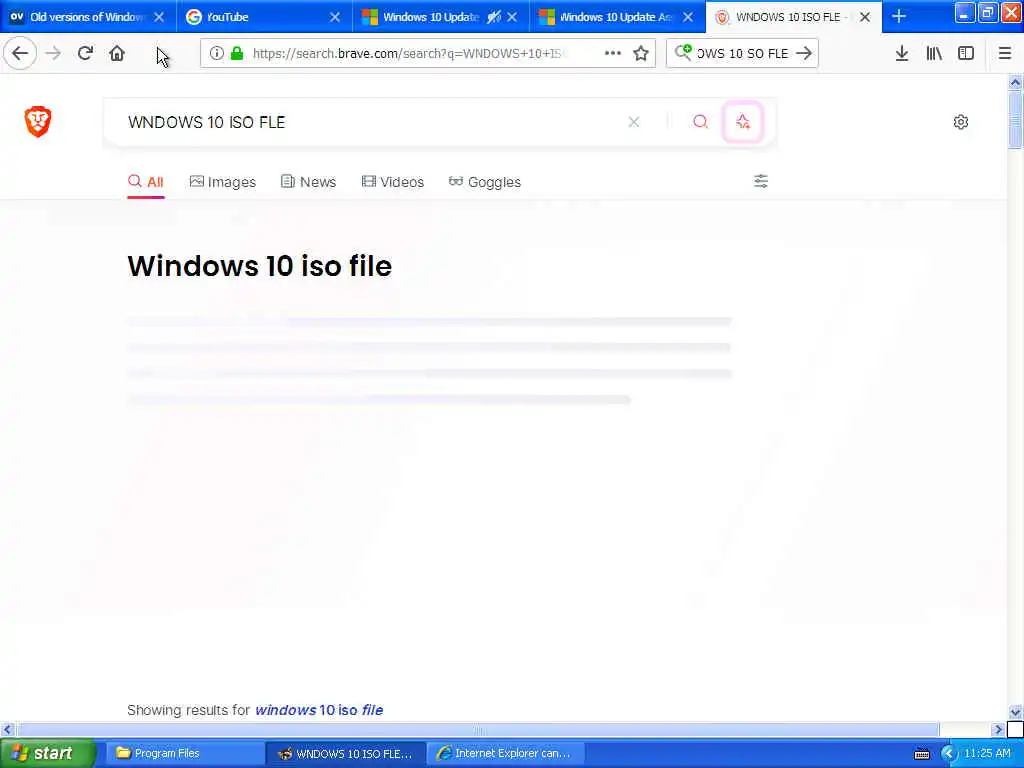
Task: Select the Goggles results tab
Action: tap(485, 182)
